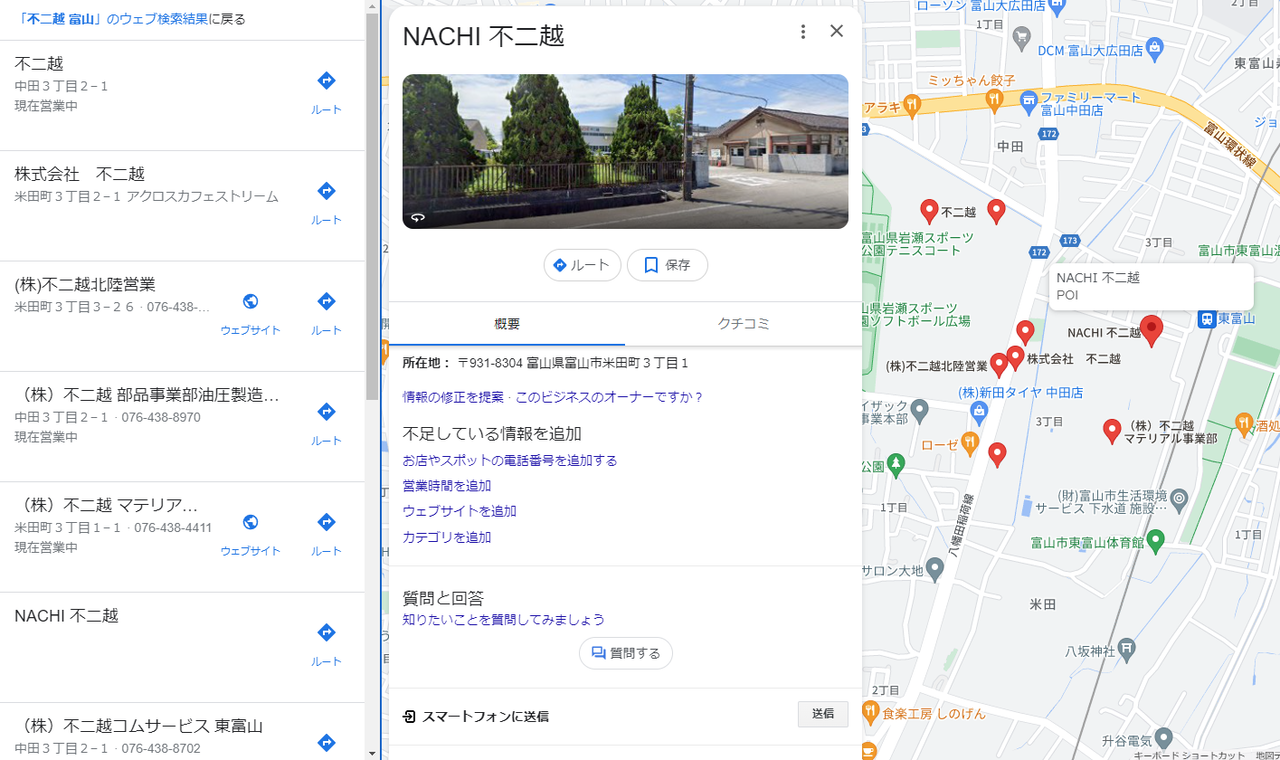Viewport: 1280px width, 760px height.
Task: Click the results list scroll-down arrow
Action: [372, 753]
